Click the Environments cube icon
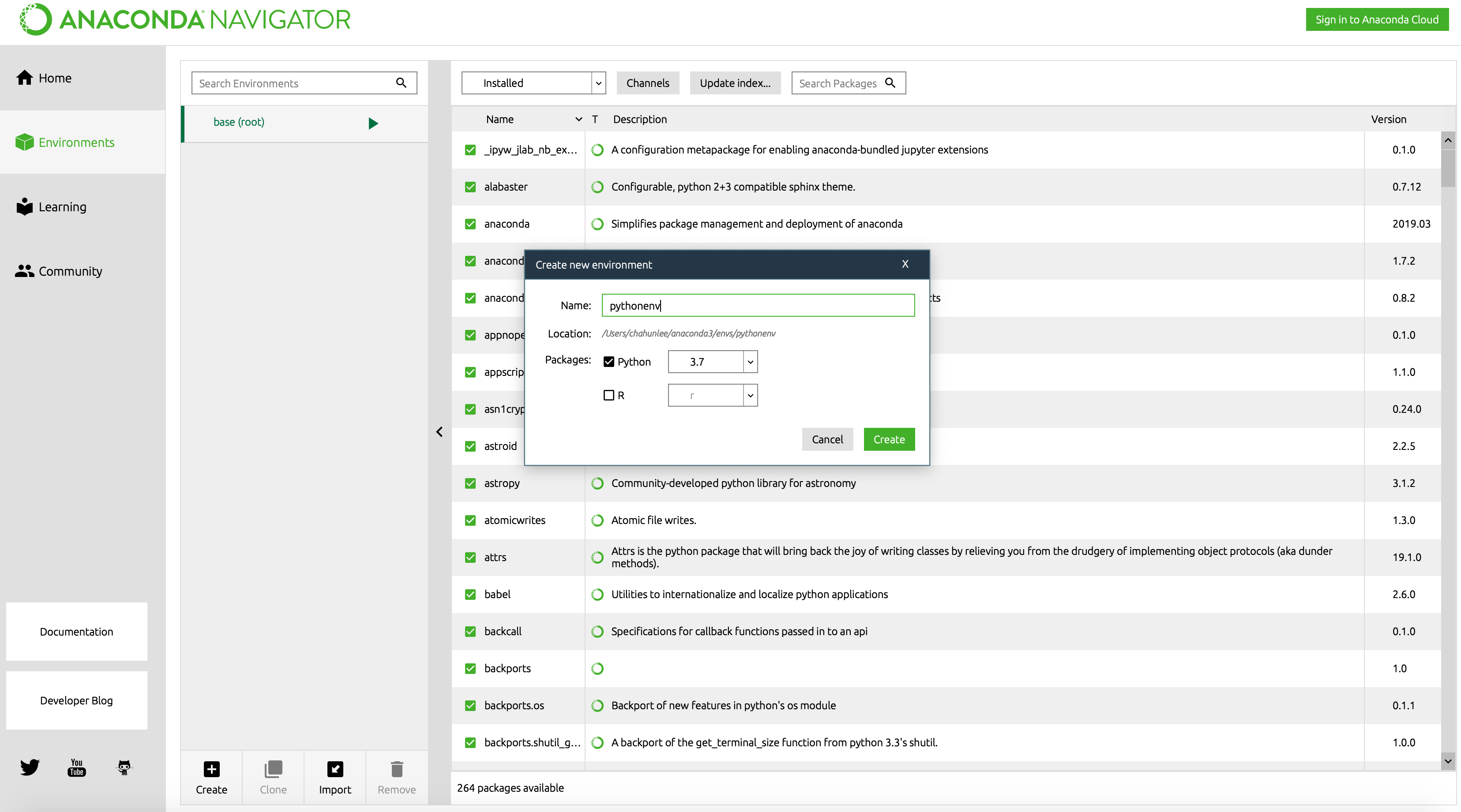The image size is (1461, 812). tap(24, 142)
